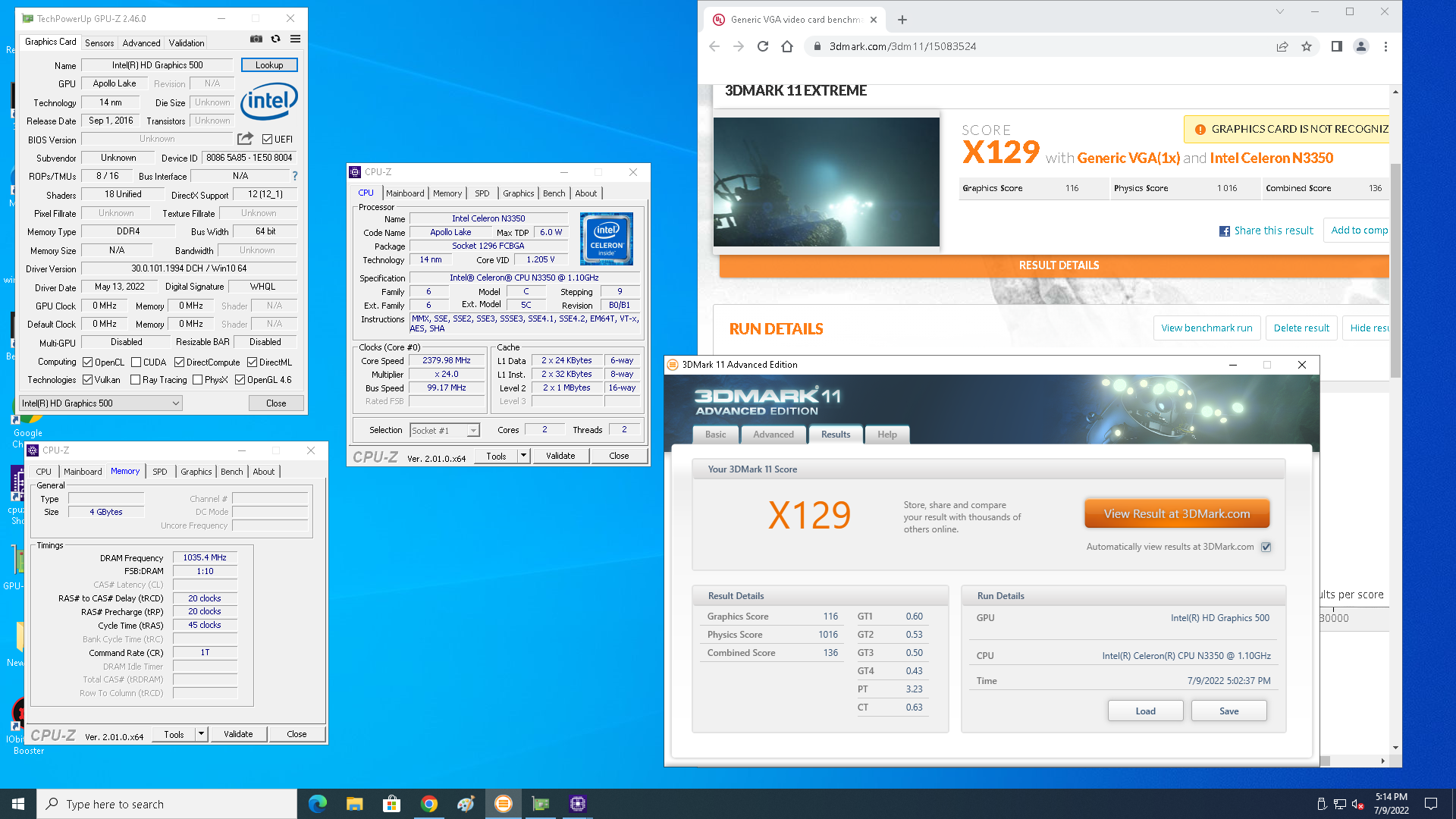Toggle the PhysX checkbox
The height and width of the screenshot is (819, 1456).
point(197,380)
